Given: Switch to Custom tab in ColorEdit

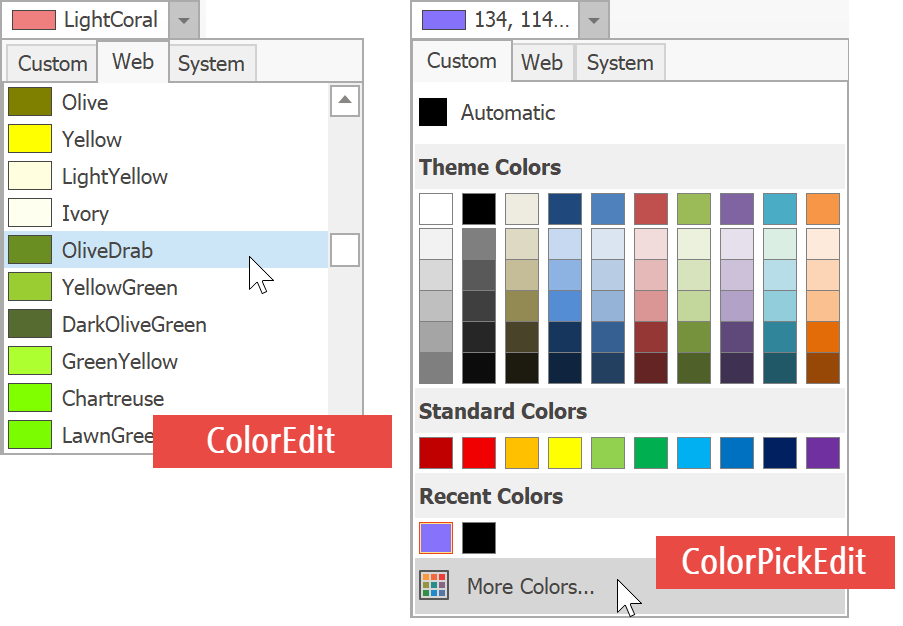Looking at the screenshot, I should click(52, 64).
